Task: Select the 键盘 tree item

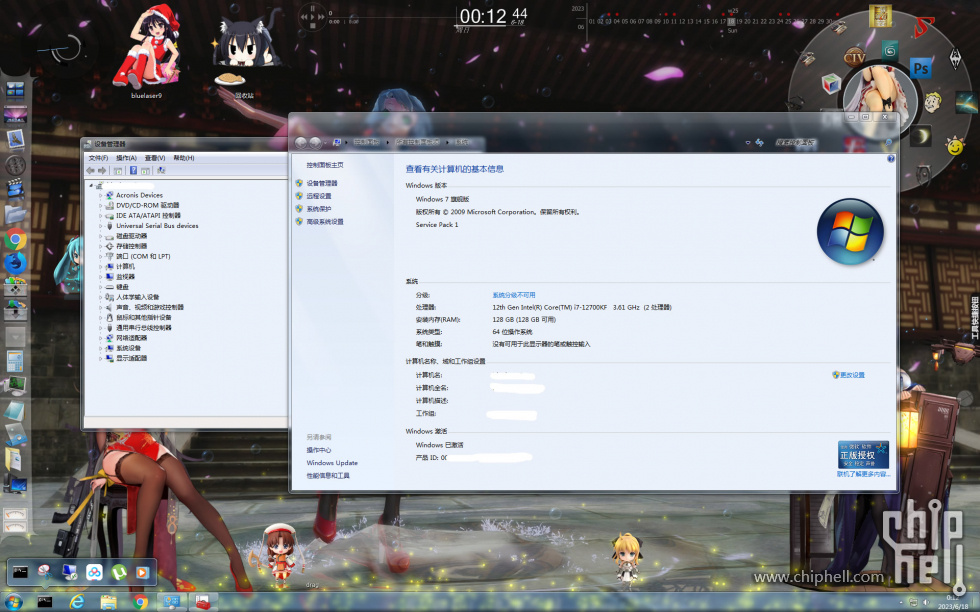Action: point(122,287)
